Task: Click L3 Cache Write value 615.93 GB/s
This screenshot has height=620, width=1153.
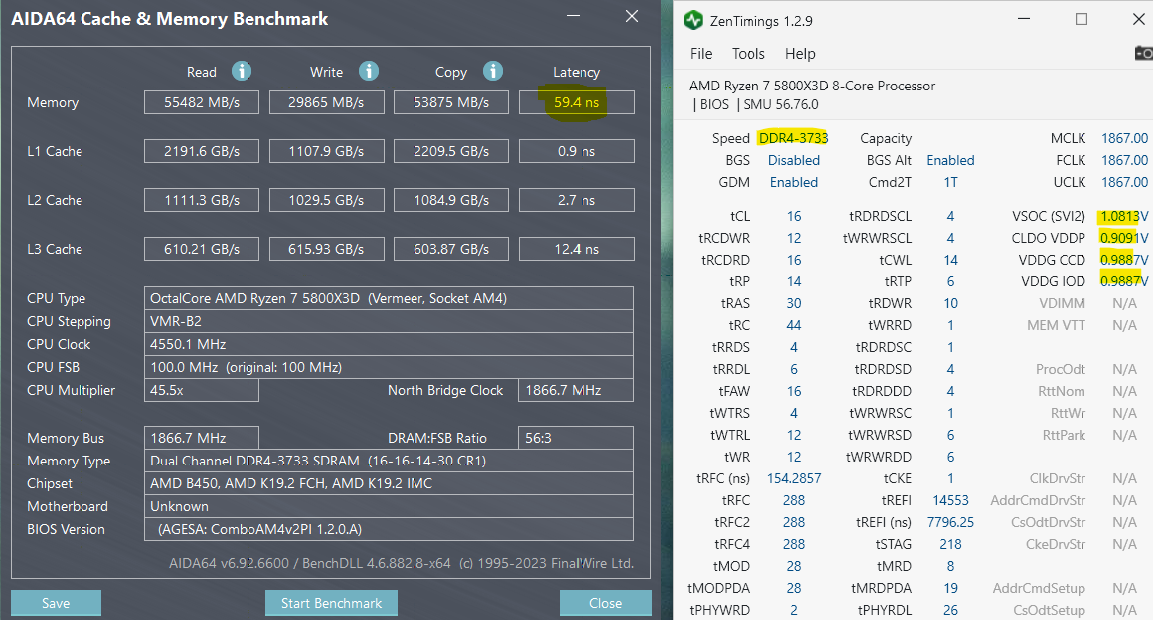Action: pos(326,249)
